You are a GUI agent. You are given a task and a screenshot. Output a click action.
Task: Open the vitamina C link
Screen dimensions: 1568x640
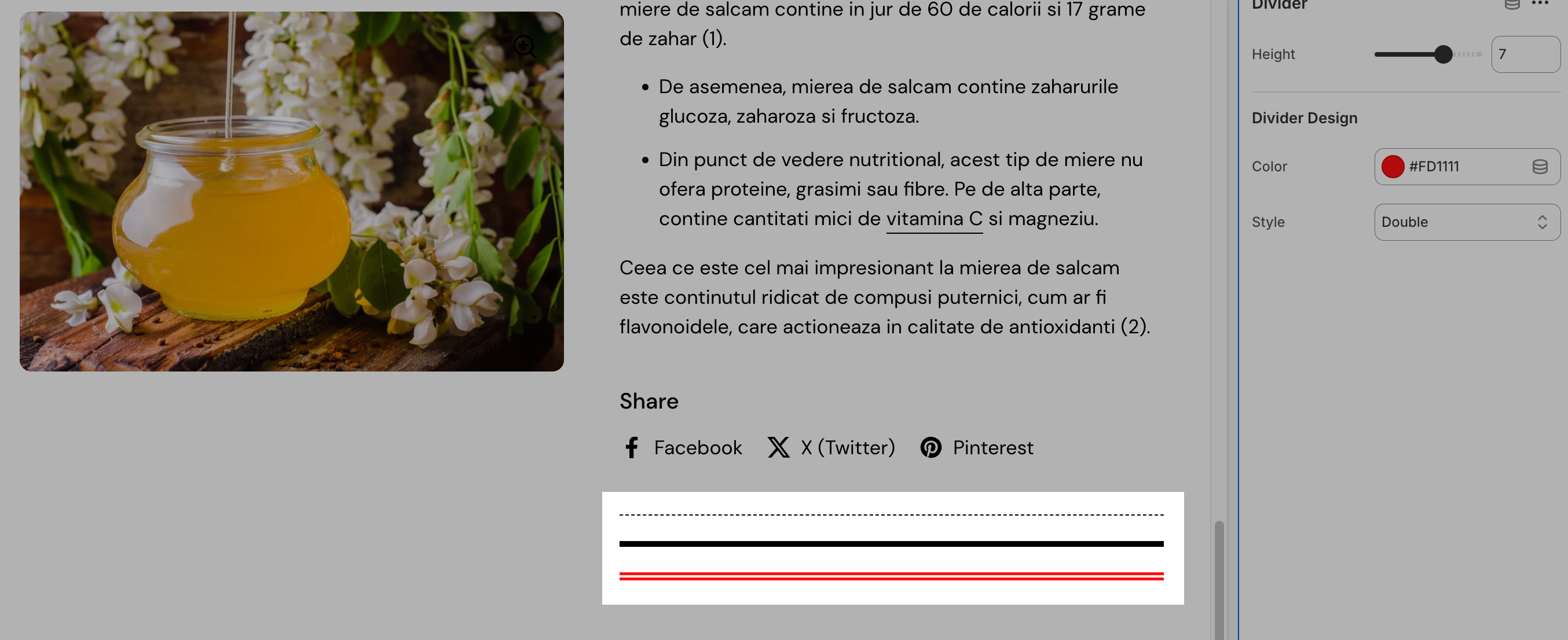click(934, 219)
